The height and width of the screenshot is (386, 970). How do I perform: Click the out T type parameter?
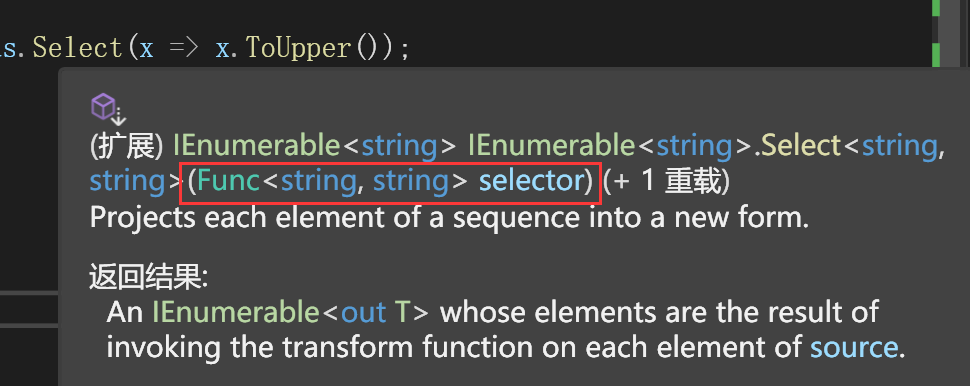click(377, 312)
